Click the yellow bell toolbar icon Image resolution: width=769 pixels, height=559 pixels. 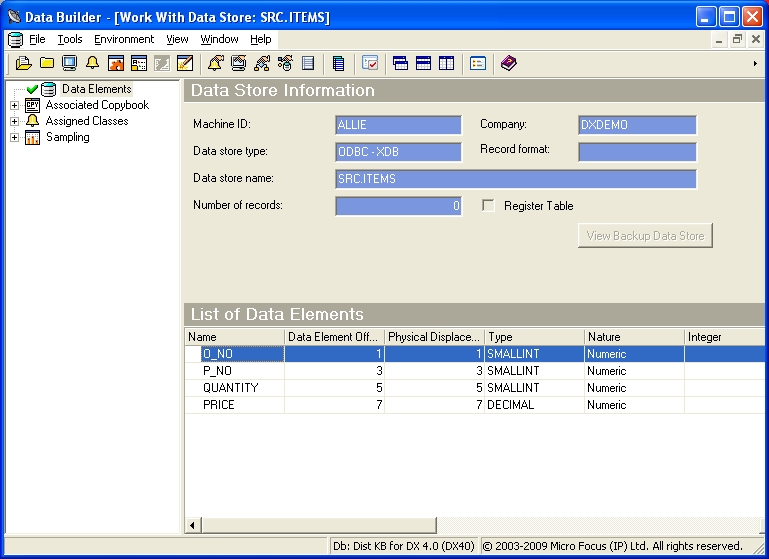tap(92, 63)
